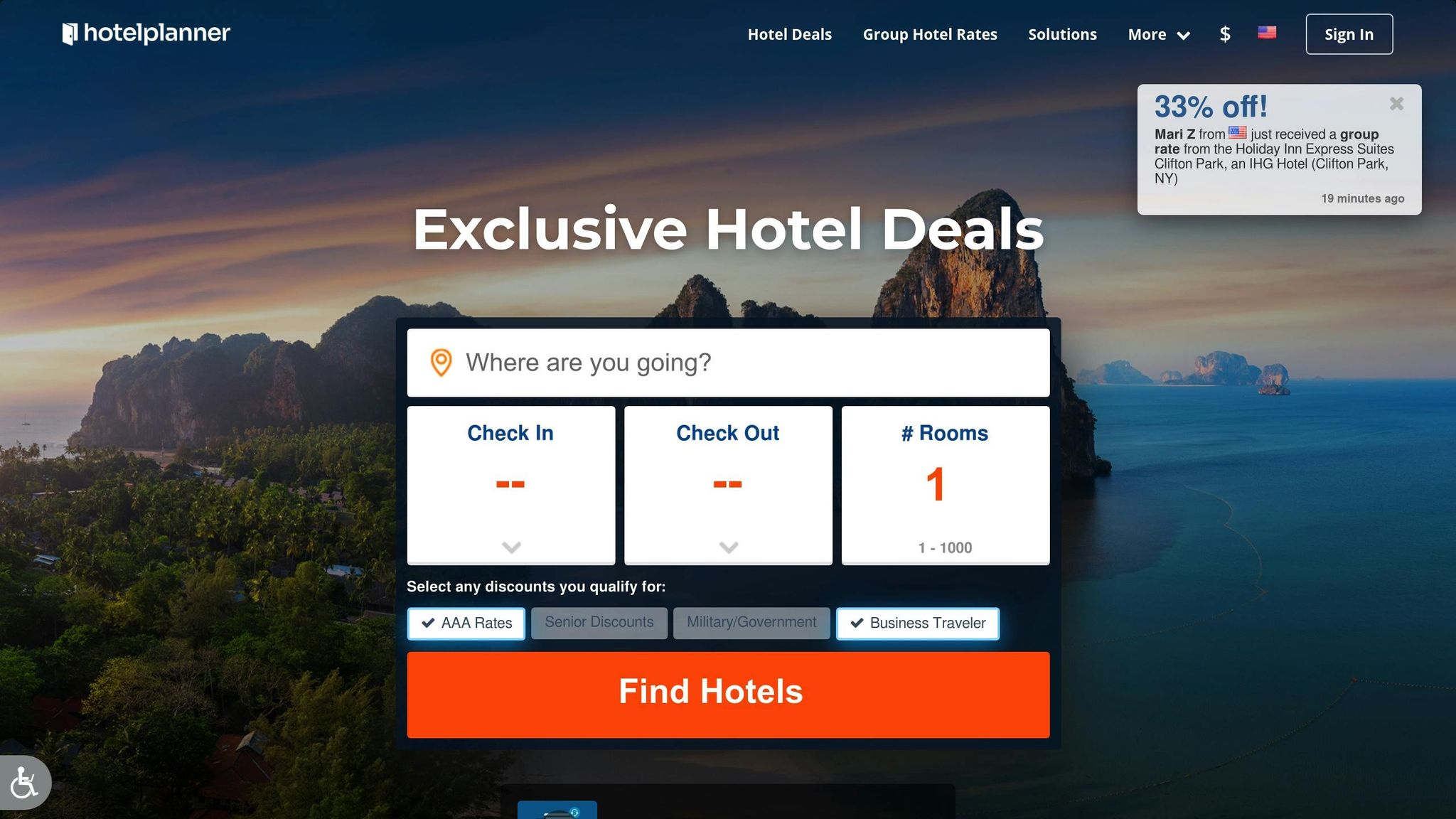
Task: Click the Sign In button
Action: pyautogui.click(x=1349, y=34)
